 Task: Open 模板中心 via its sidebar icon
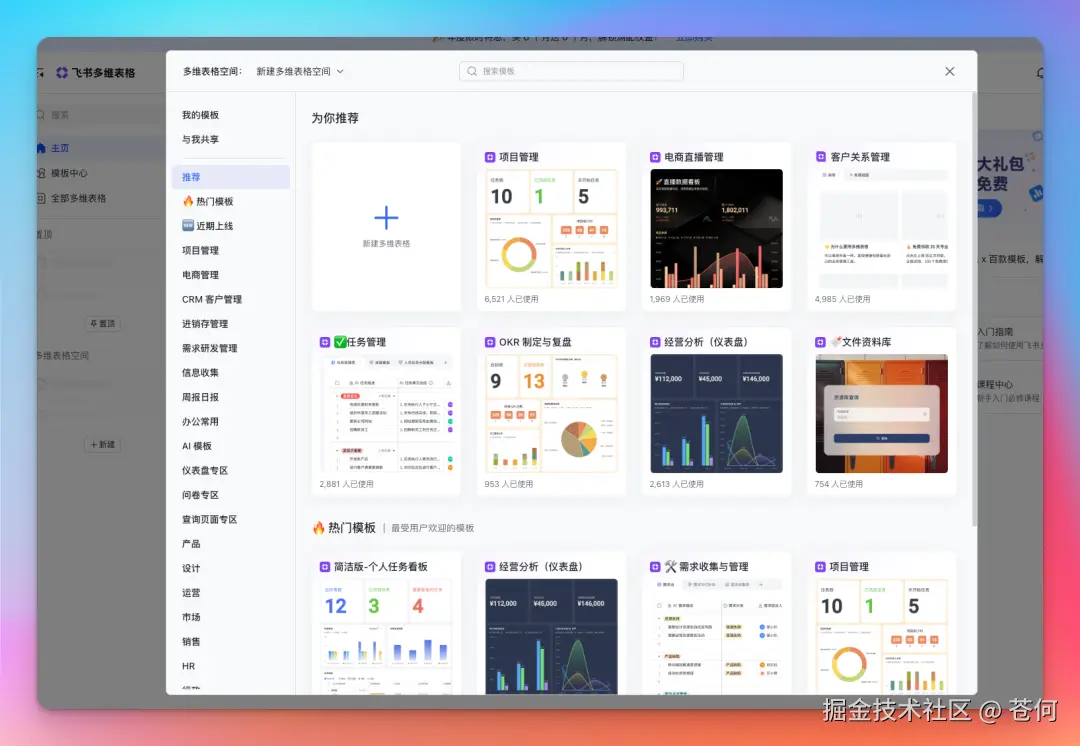pos(41,172)
